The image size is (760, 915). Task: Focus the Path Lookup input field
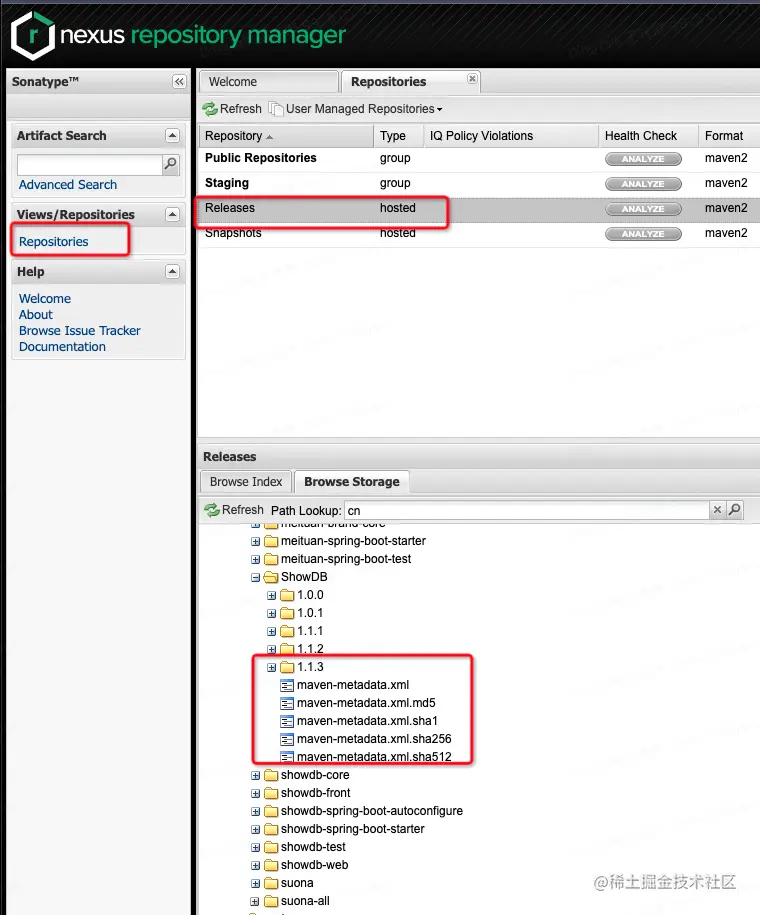point(527,511)
